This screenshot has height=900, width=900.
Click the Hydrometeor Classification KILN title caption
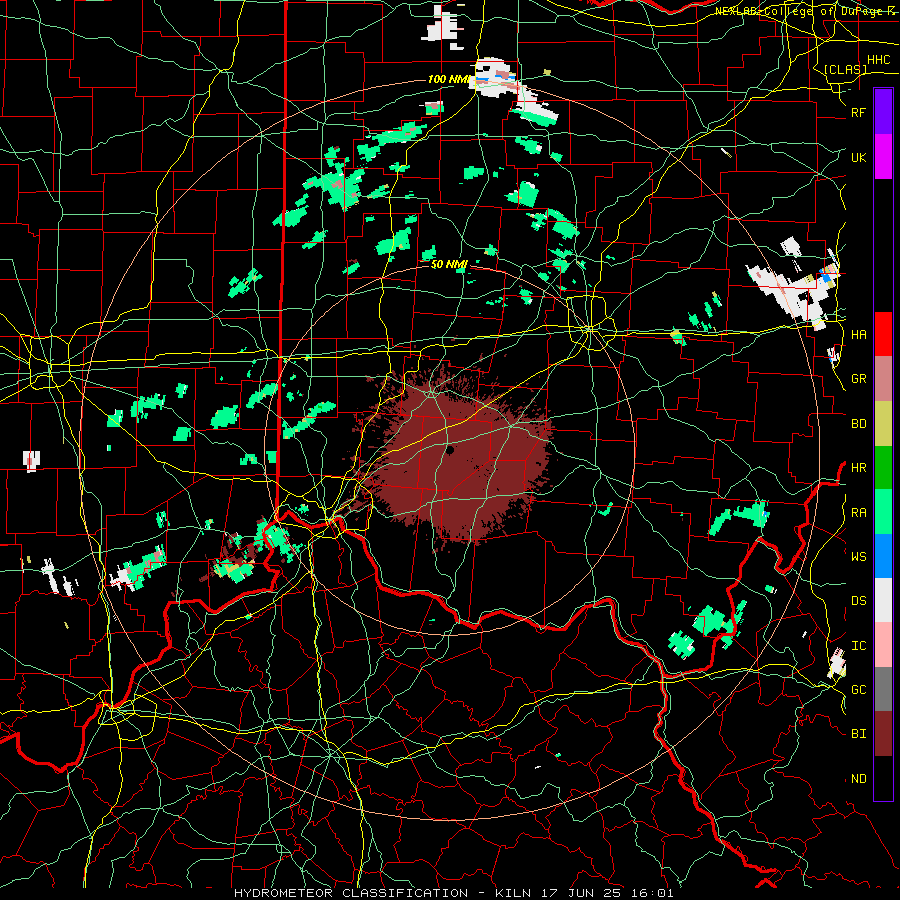coord(453,893)
